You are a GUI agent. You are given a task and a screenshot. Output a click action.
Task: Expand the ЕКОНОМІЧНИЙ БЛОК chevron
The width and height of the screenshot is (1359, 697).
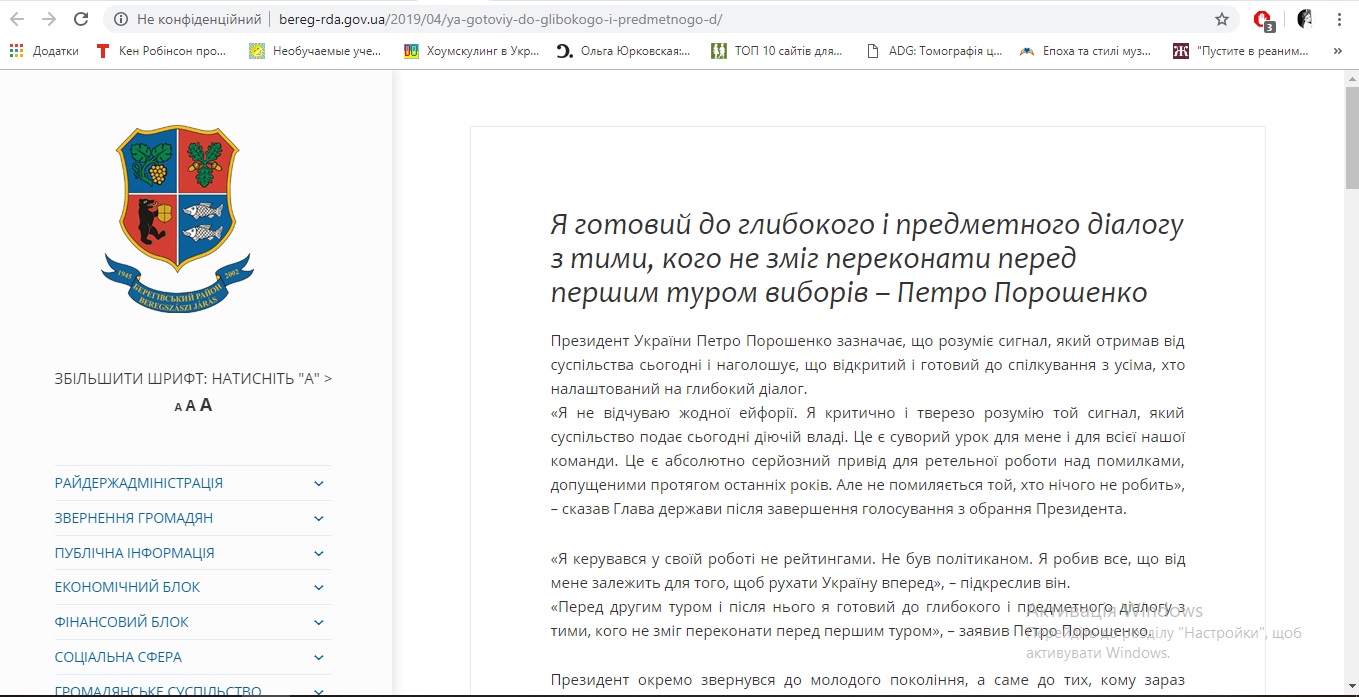pyautogui.click(x=319, y=587)
